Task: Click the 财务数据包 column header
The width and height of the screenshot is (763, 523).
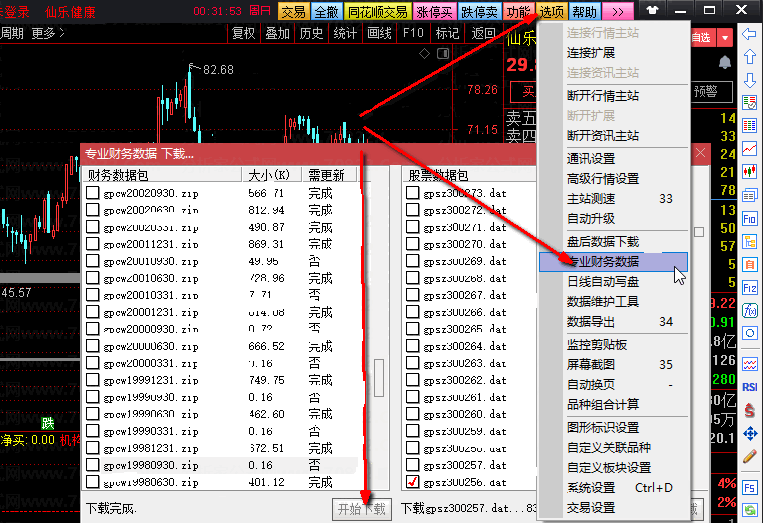Action: click(163, 175)
